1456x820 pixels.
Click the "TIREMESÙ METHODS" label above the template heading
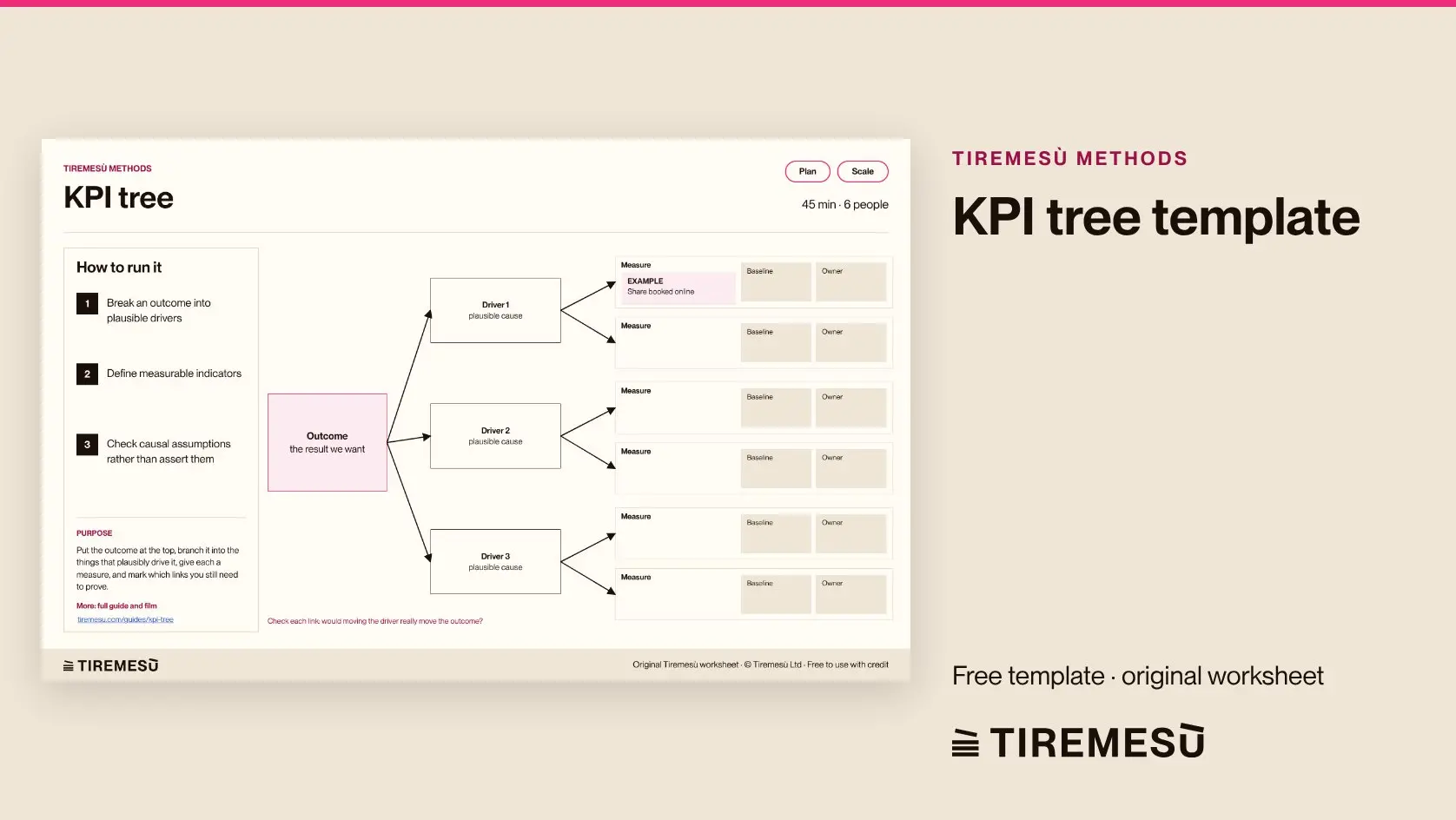click(x=1069, y=158)
